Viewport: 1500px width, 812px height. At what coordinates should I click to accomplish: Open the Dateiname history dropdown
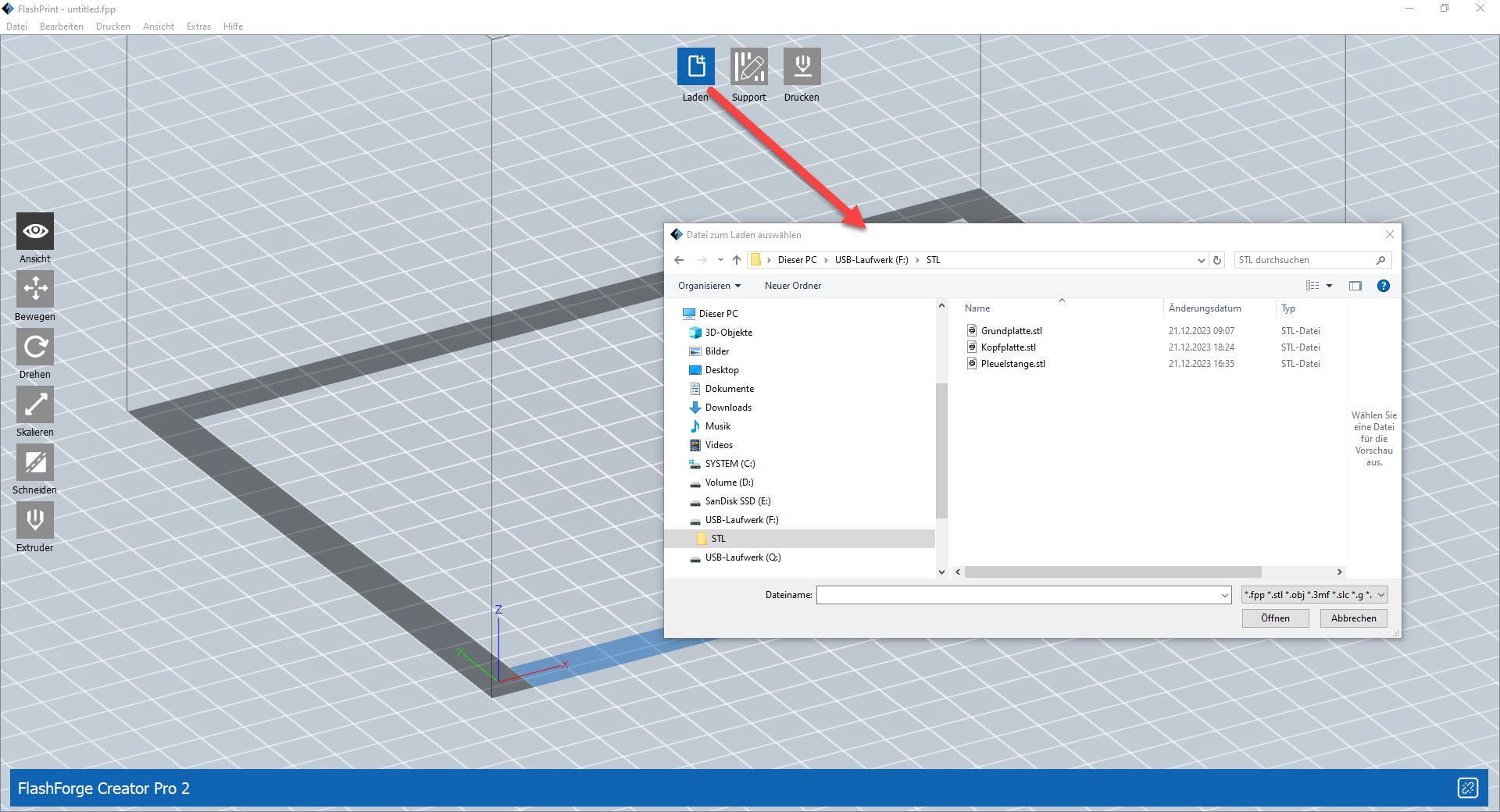[1224, 595]
